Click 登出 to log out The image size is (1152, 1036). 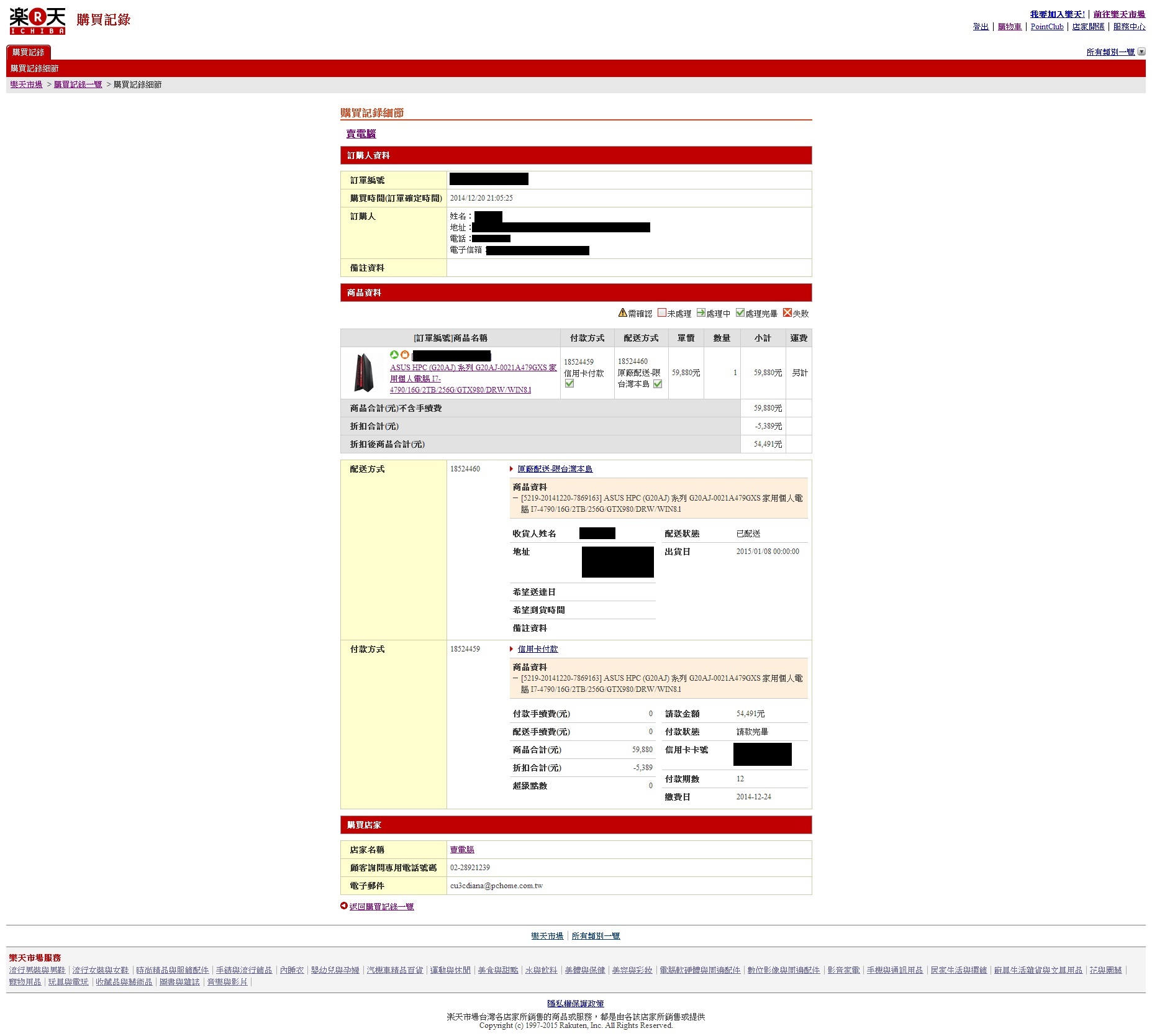pyautogui.click(x=981, y=27)
